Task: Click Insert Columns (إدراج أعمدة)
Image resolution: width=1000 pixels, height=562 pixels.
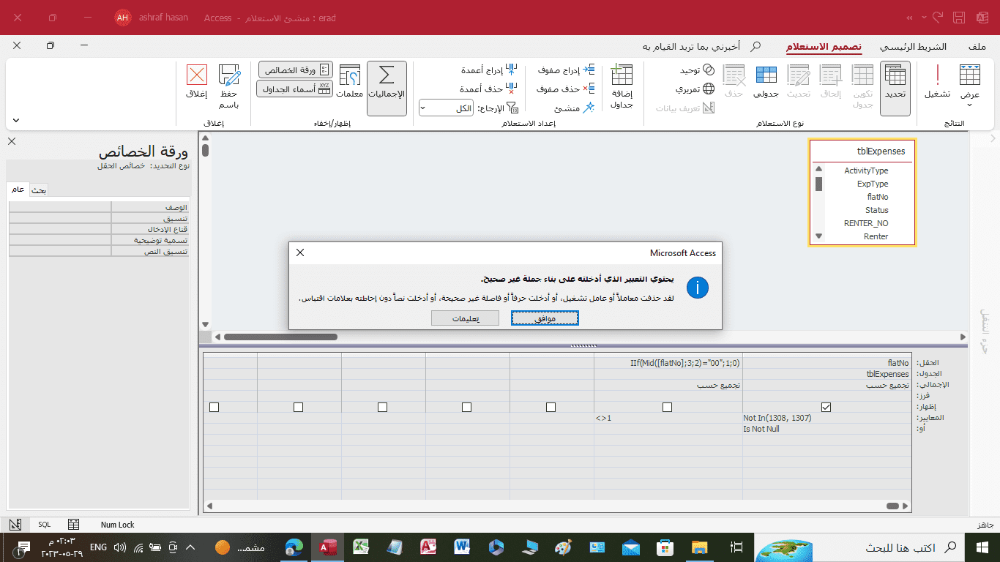Action: point(489,70)
